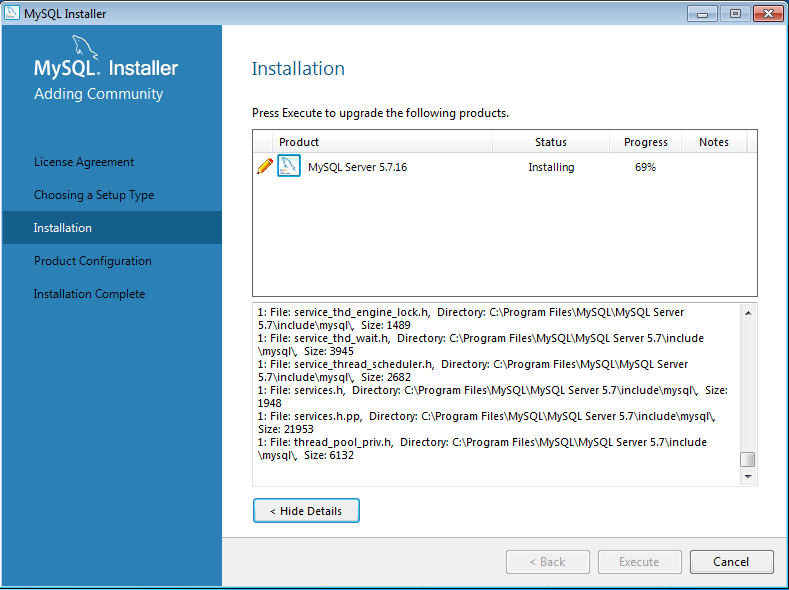Click the Hide Details button
The width and height of the screenshot is (789, 590).
click(306, 511)
